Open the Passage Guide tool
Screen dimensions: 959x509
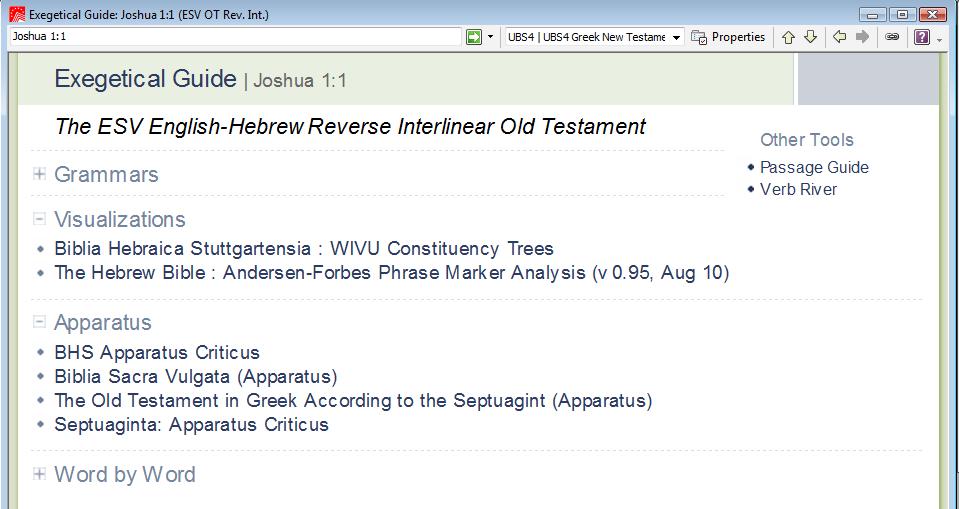pos(814,167)
